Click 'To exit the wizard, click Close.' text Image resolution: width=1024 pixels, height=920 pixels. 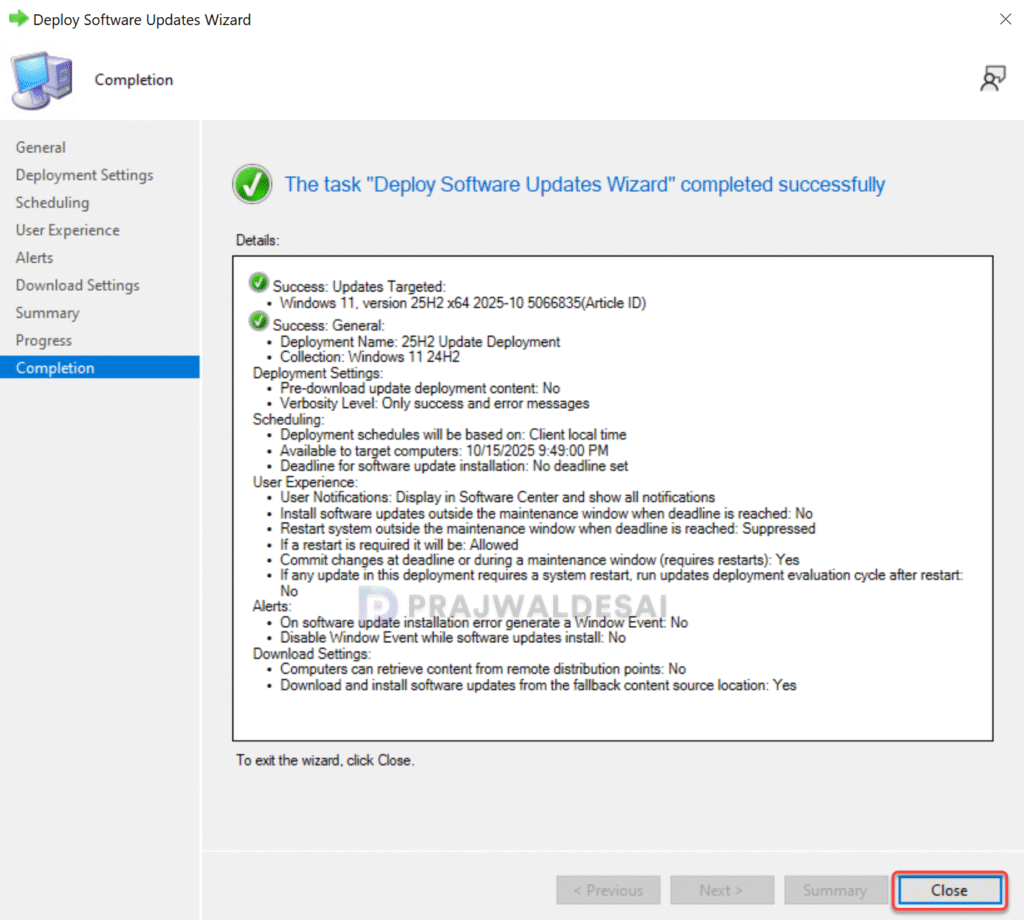(325, 761)
